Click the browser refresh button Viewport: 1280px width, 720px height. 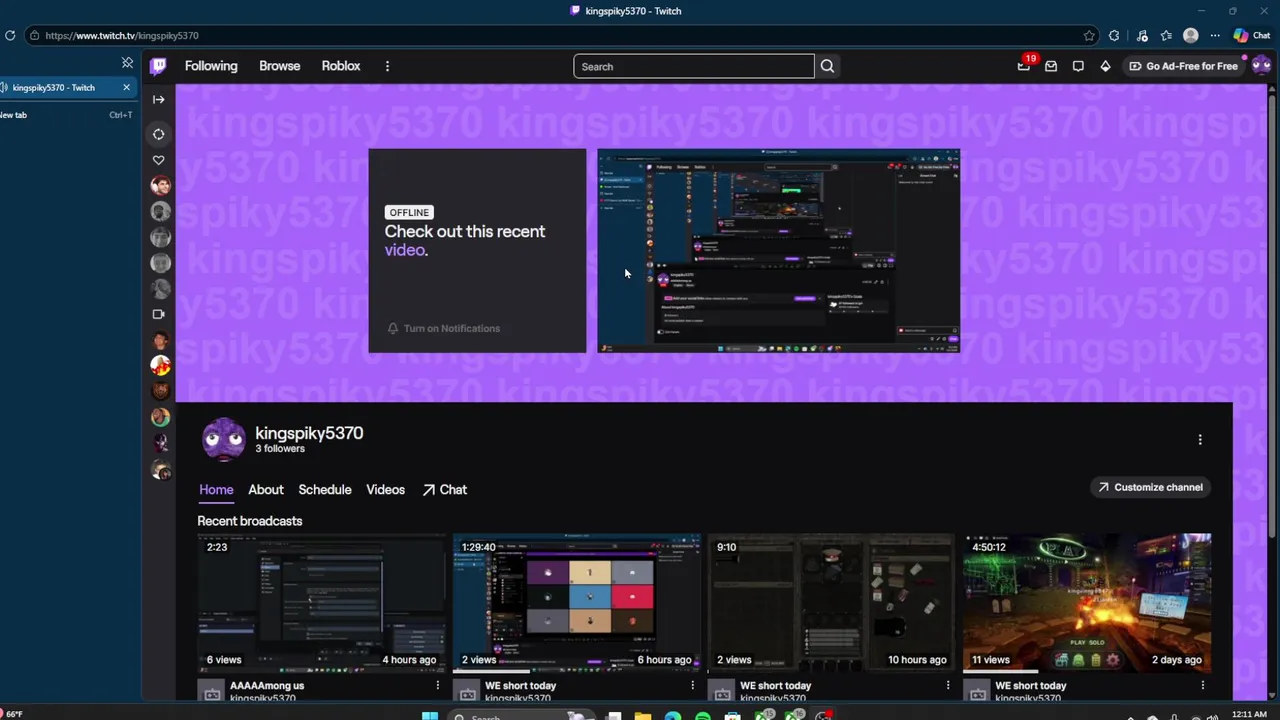tap(10, 36)
